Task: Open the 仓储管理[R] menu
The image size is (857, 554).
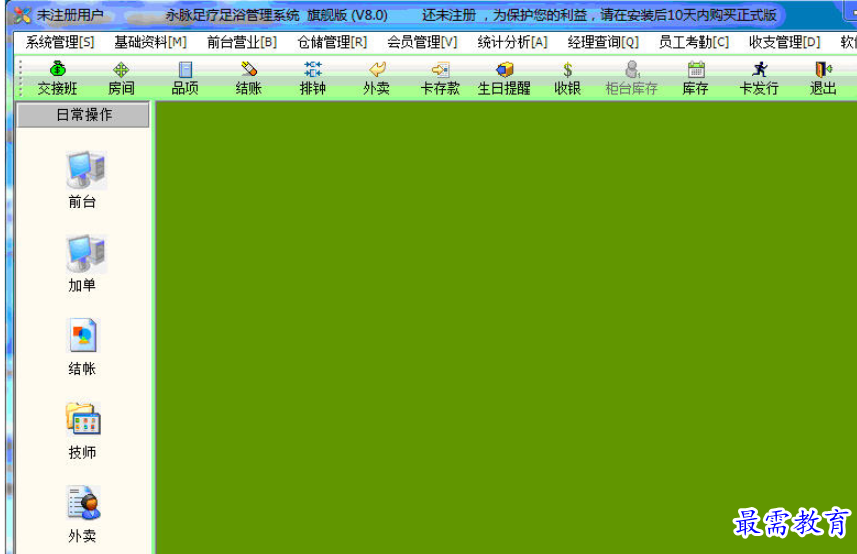Action: point(332,42)
